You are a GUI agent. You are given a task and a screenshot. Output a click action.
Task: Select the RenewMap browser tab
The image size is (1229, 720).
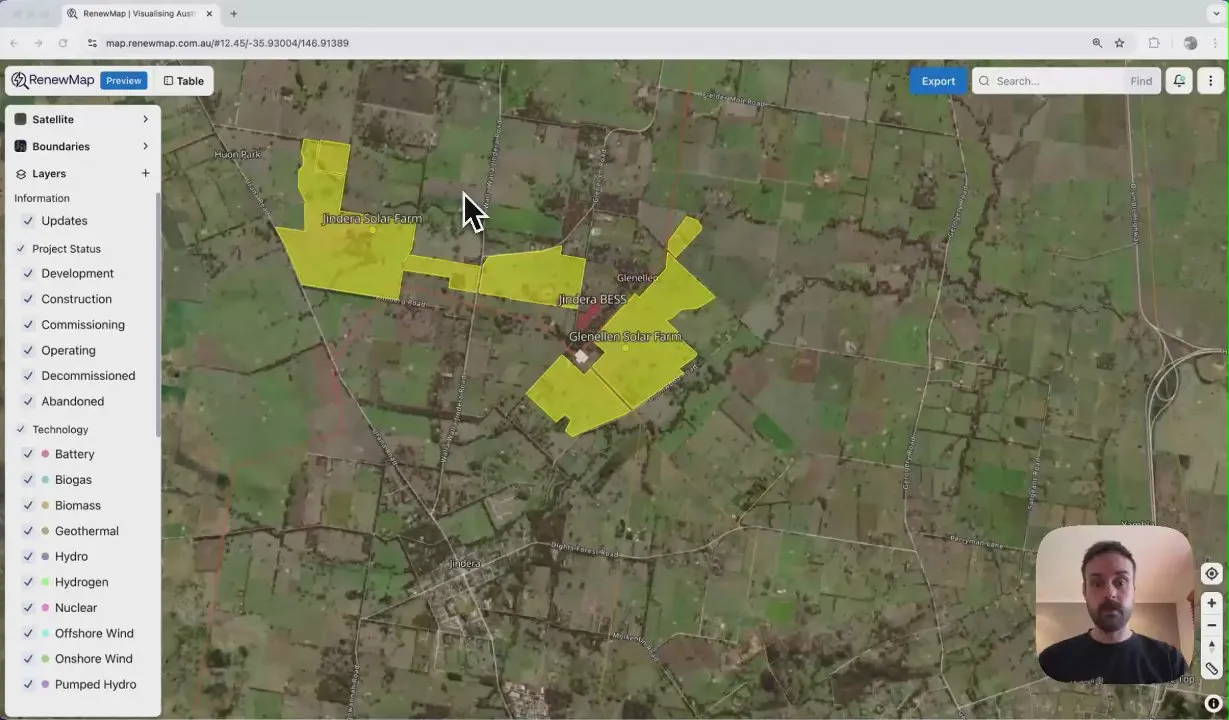134,14
